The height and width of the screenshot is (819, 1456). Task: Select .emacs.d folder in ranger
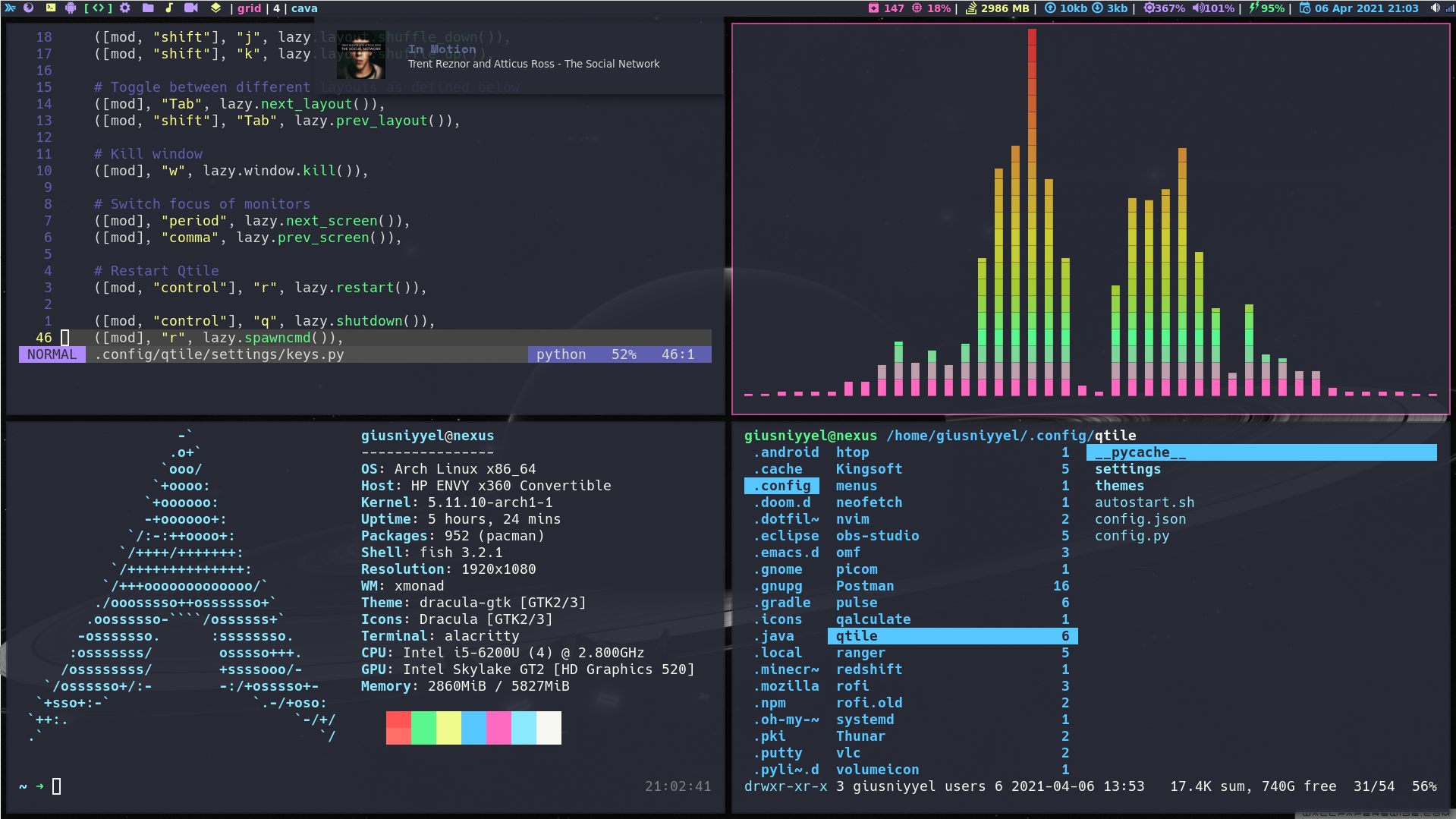pyautogui.click(x=785, y=553)
